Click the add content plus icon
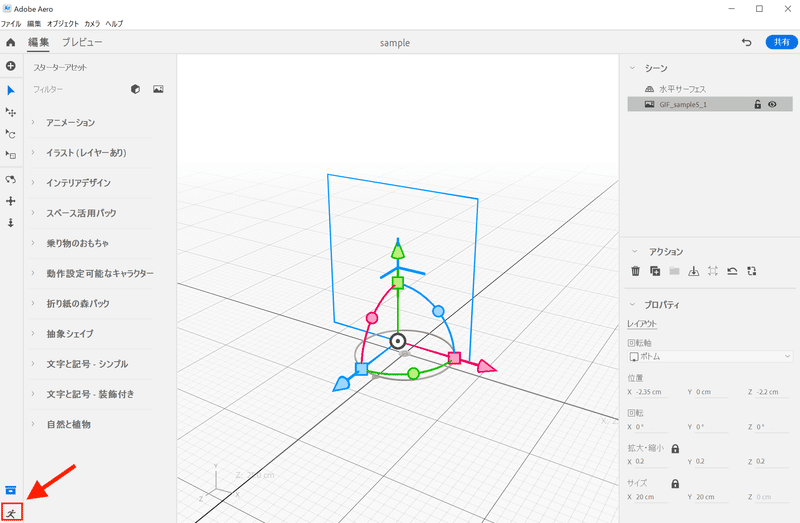Viewport: 800px width, 523px height. pyautogui.click(x=11, y=66)
